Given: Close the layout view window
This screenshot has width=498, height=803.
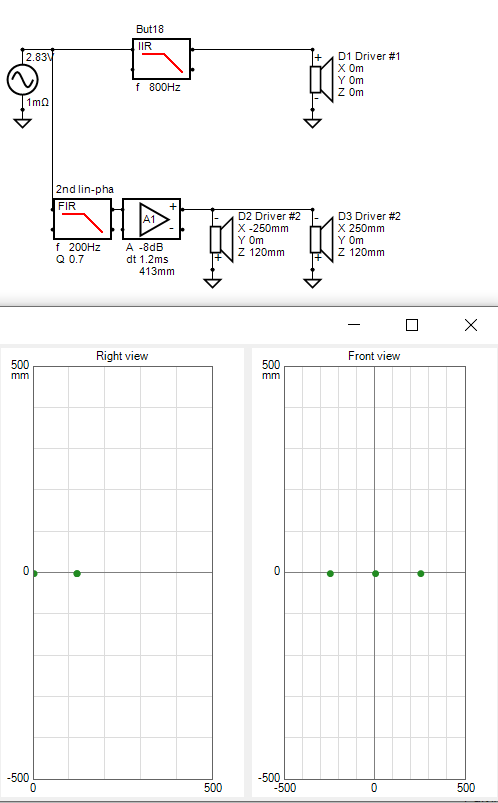Looking at the screenshot, I should point(471,325).
